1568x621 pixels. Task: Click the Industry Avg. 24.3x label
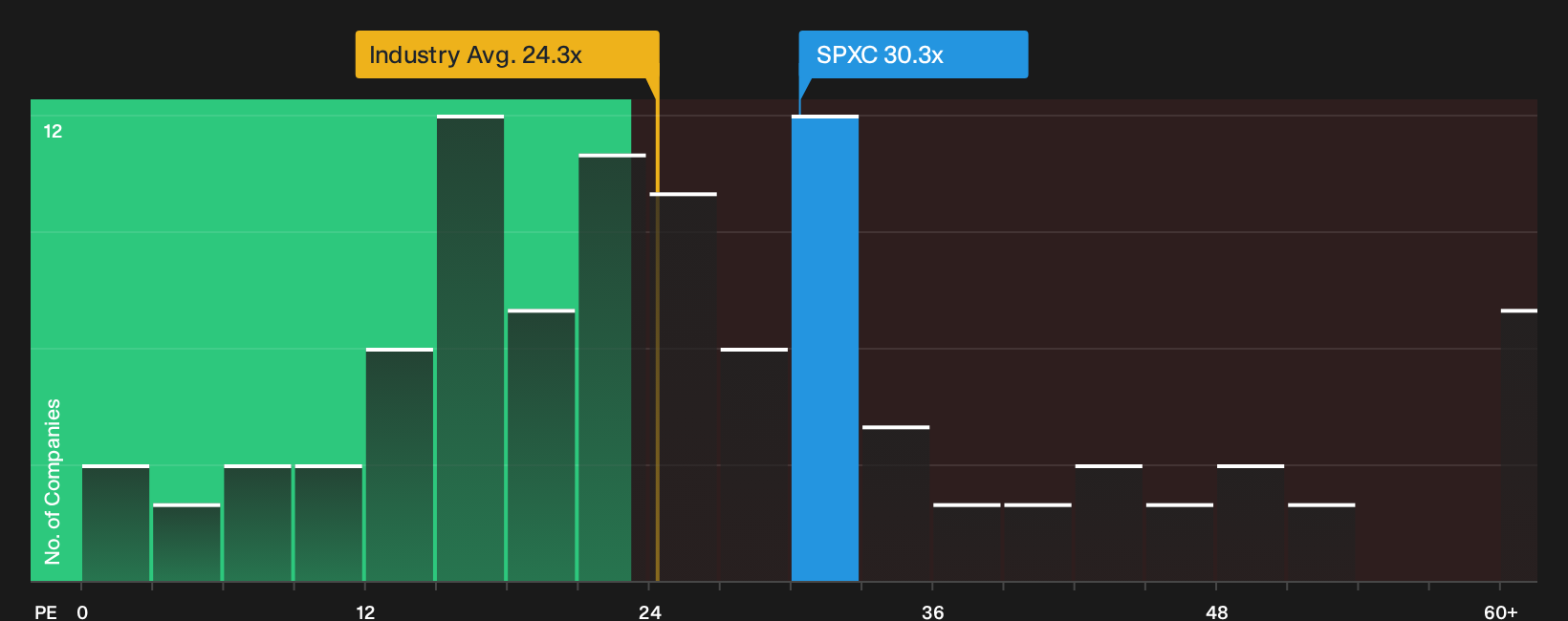(507, 54)
